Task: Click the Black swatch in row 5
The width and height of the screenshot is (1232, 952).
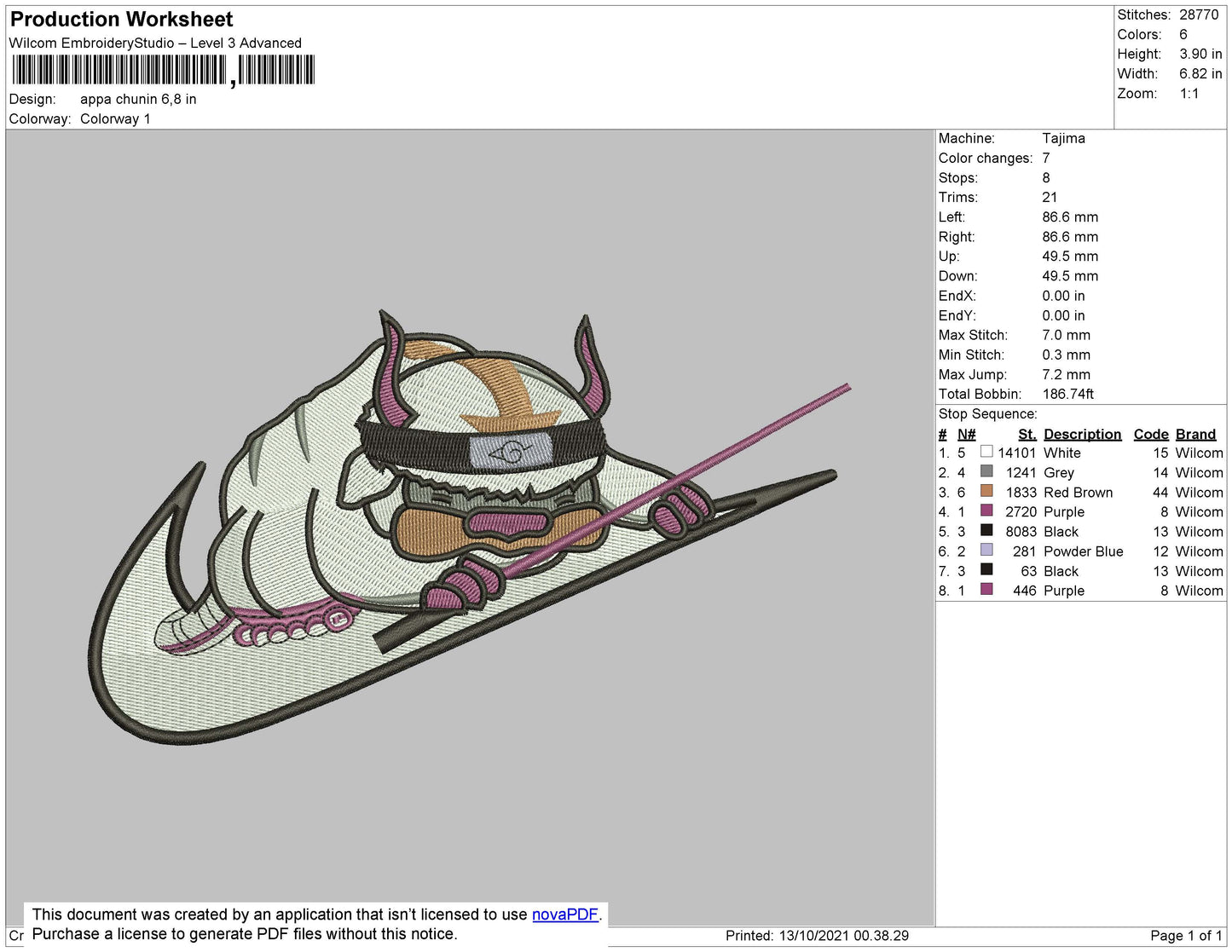Action: click(x=986, y=530)
